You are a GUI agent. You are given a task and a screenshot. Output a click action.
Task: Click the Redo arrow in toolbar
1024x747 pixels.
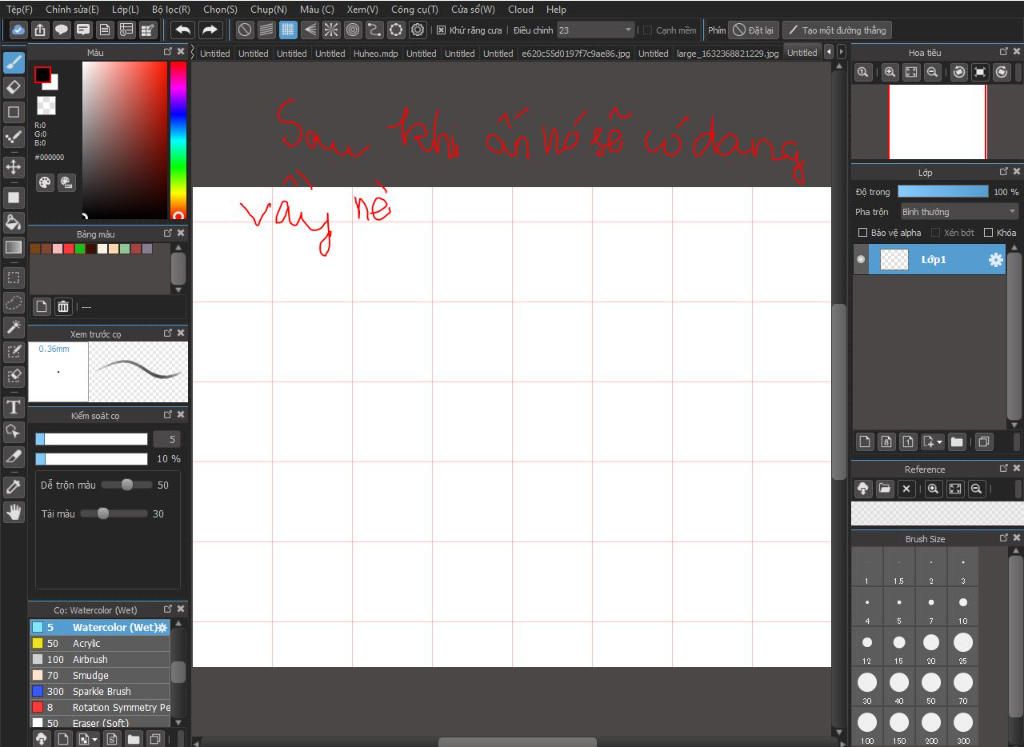click(209, 30)
